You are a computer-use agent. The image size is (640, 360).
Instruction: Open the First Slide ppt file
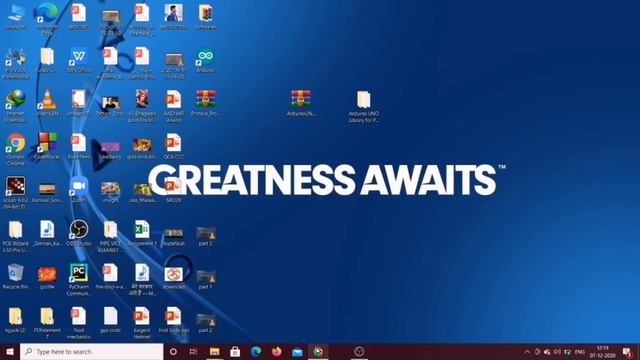coord(173,320)
